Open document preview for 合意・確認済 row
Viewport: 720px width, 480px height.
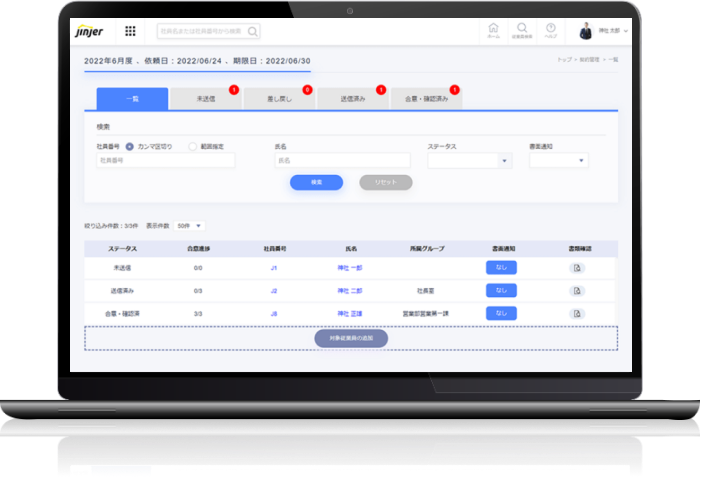[x=577, y=313]
